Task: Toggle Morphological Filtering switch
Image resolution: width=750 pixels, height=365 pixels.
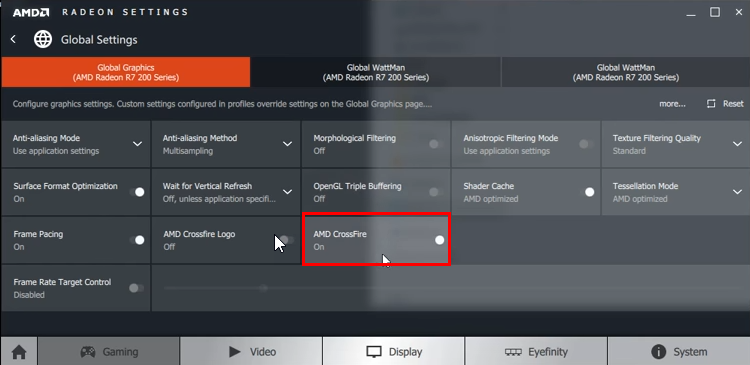Action: pos(435,144)
